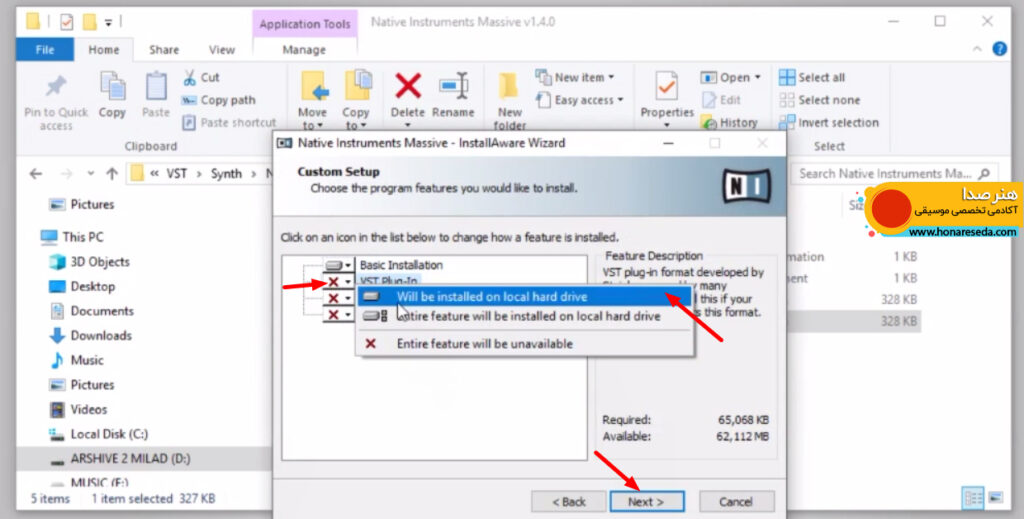Viewport: 1024px width, 519px height.
Task: Select Local Disk (C:) in sidebar
Action: pos(109,434)
